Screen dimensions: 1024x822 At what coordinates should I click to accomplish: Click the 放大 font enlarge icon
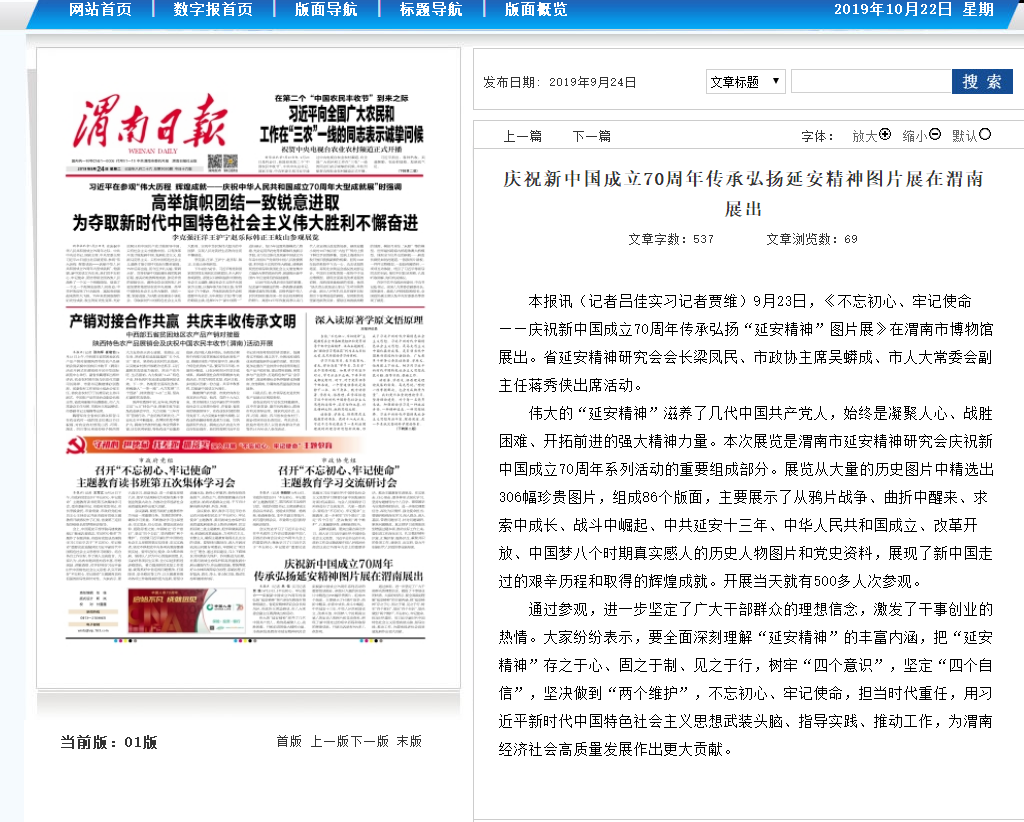pos(885,134)
